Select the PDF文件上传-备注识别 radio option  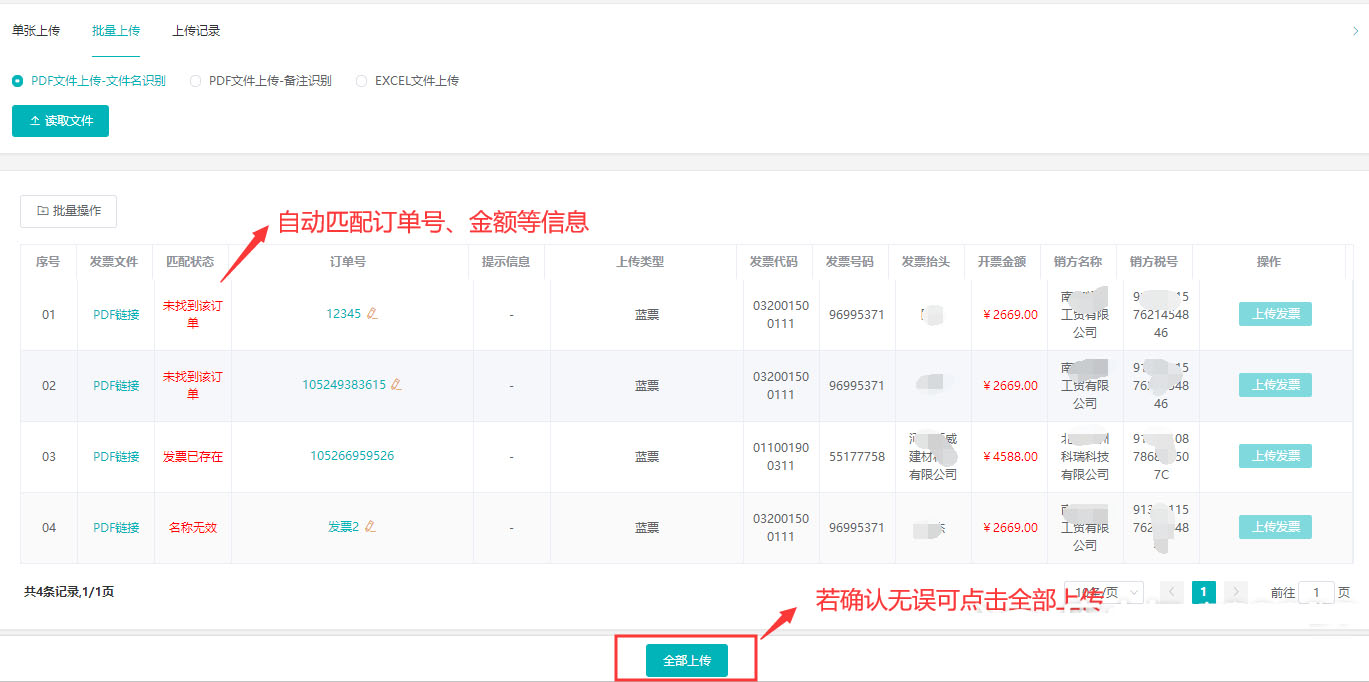(195, 81)
